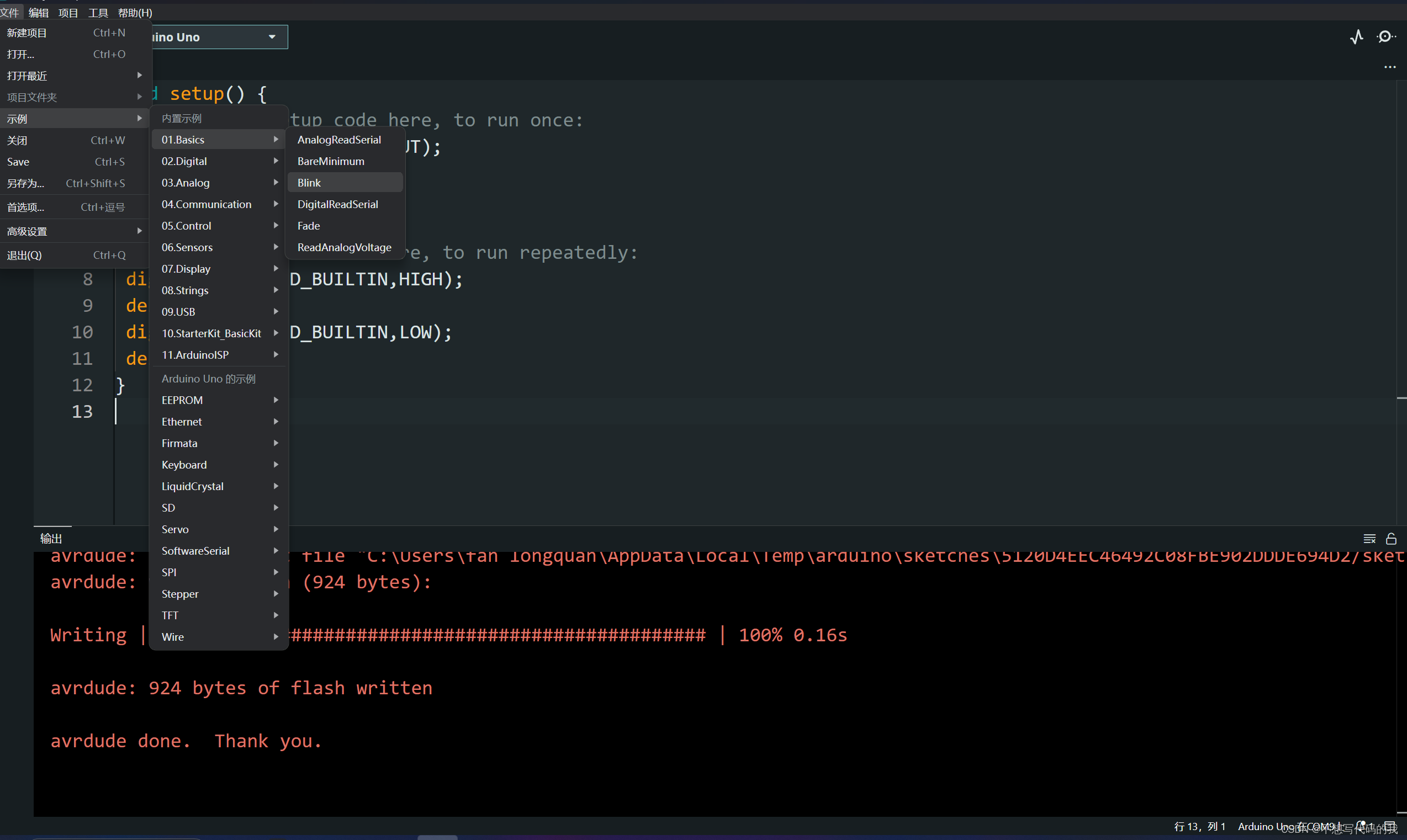Choose 新建项目 from File menu

[75, 33]
